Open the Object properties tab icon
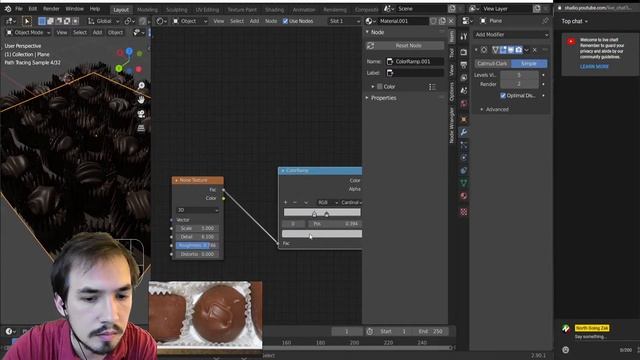 tap(464, 119)
